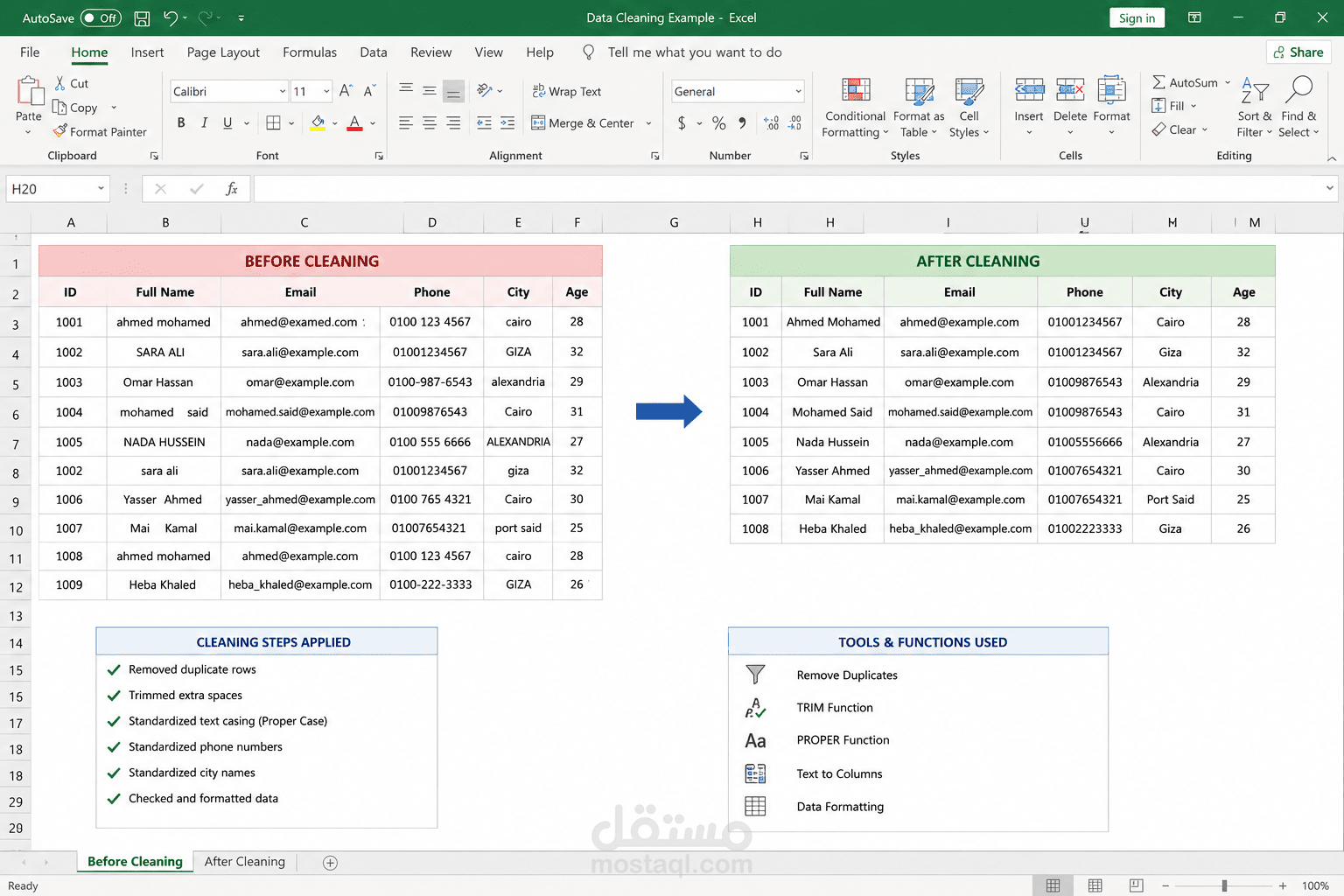Toggle Align Left text alignment
1344x896 pixels.
click(406, 123)
